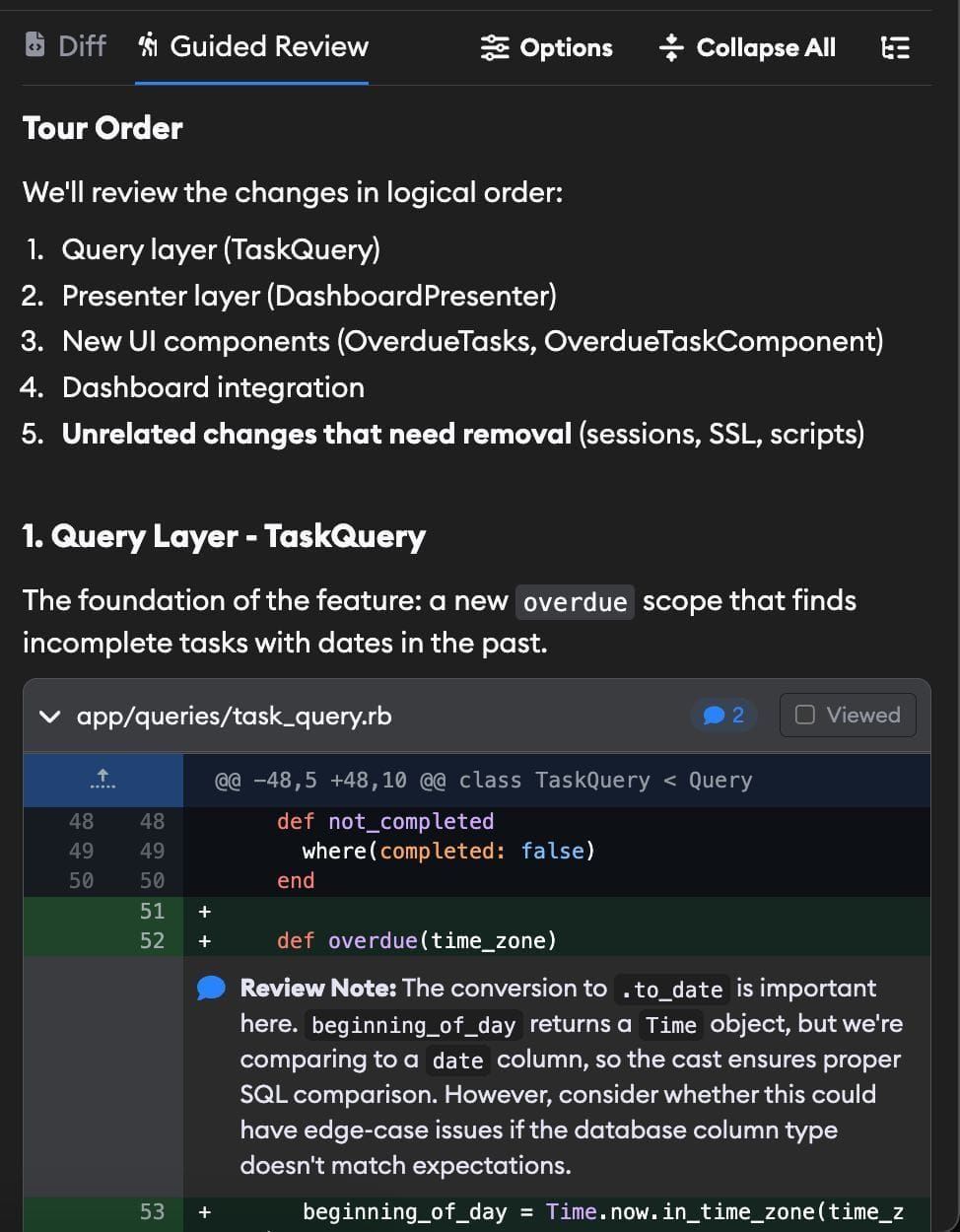Click the expand-hidden-lines arrow above line 48

point(103,779)
